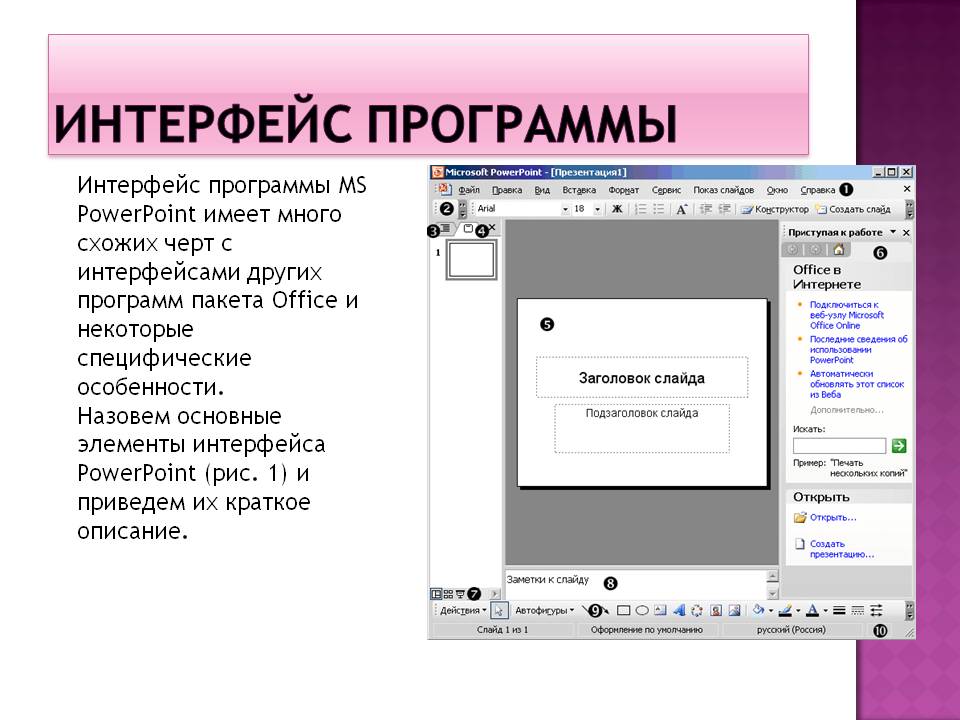Open the Вставка menu
Screen dimensions: 960x720
(x=579, y=189)
